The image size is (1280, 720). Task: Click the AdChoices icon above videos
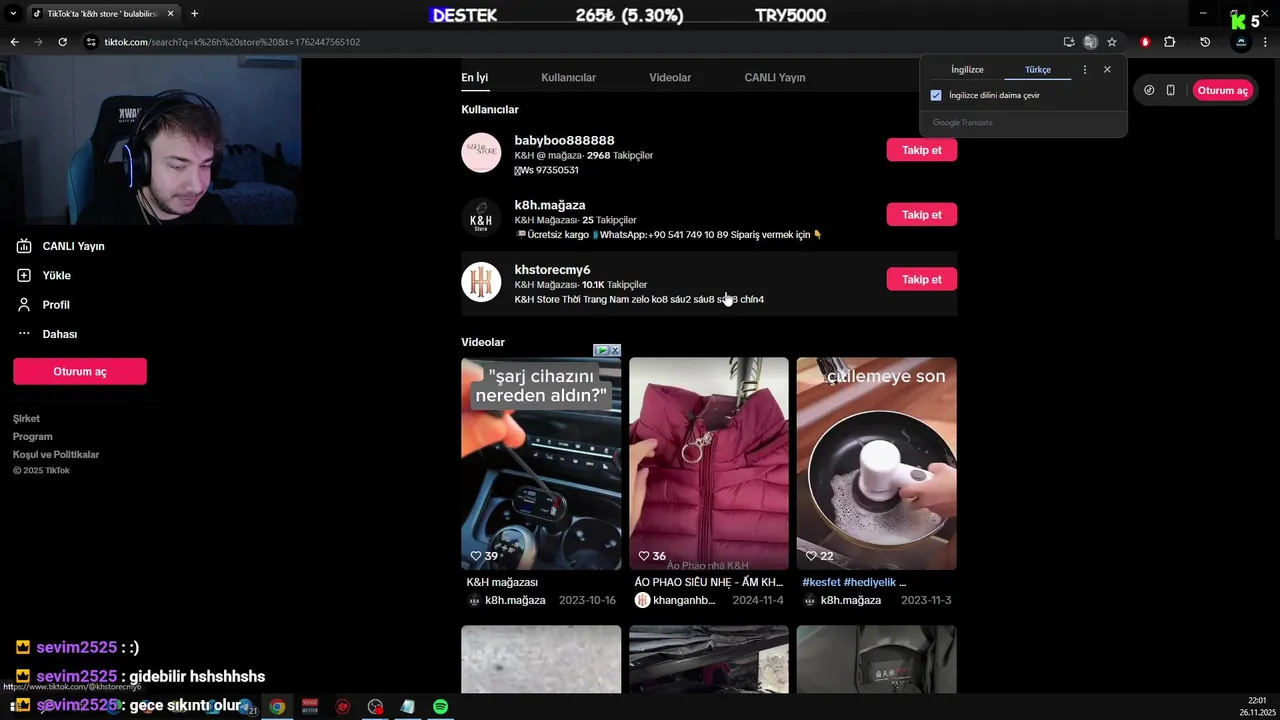click(x=601, y=350)
